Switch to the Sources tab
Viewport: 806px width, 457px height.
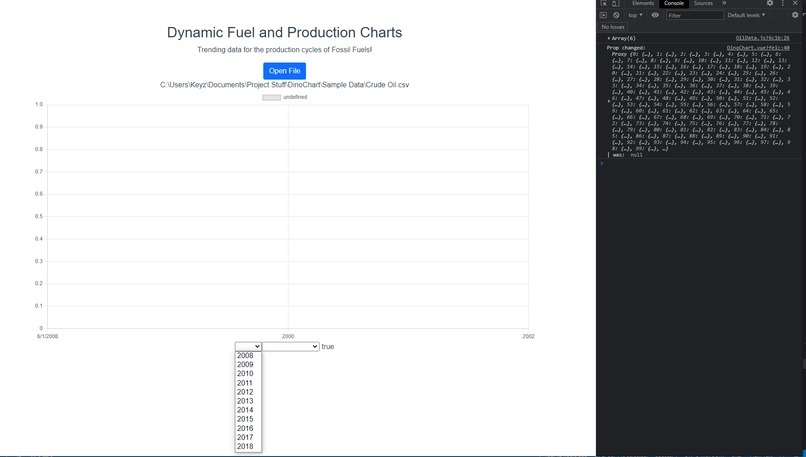point(703,3)
